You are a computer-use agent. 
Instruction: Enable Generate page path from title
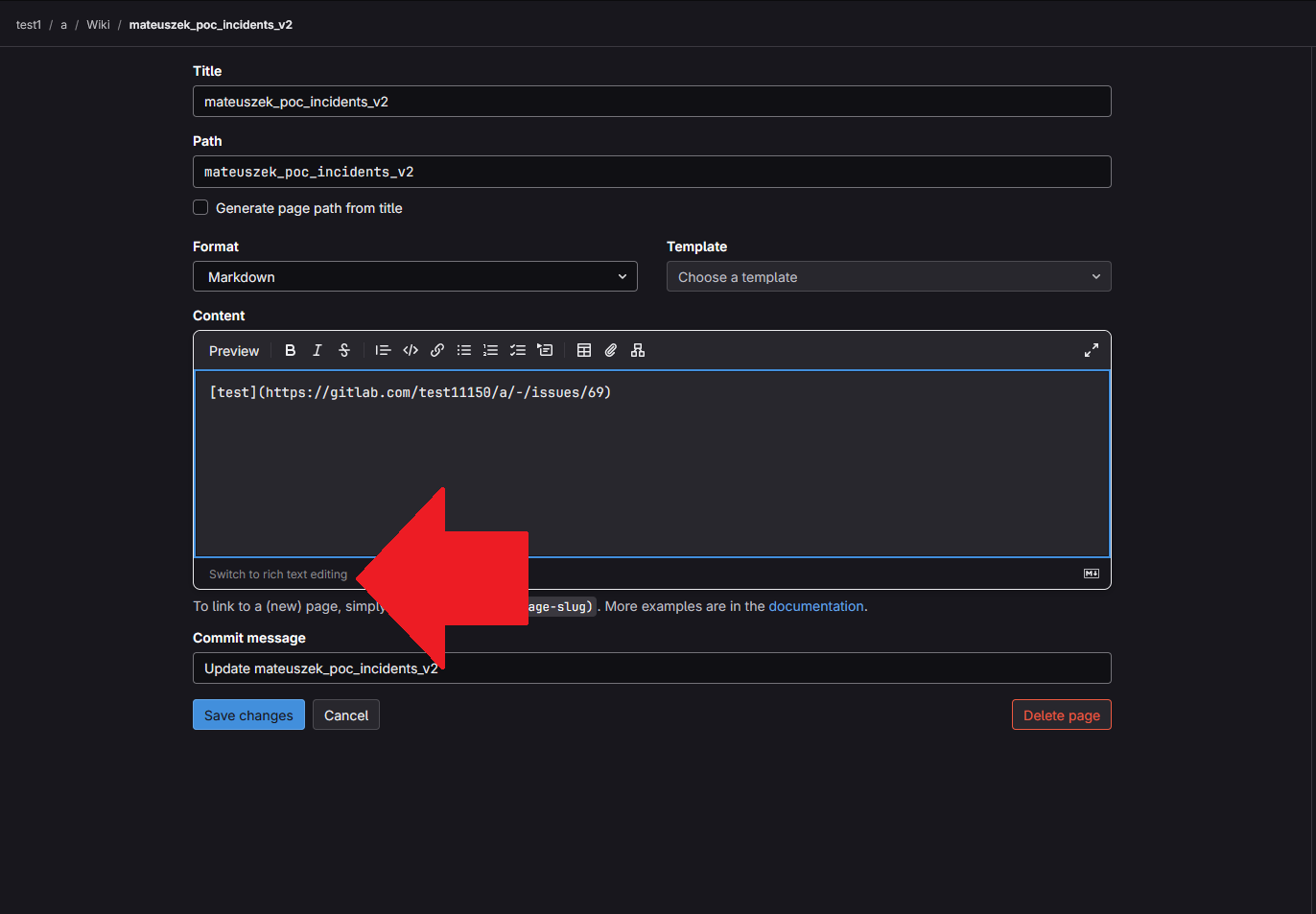coord(200,208)
